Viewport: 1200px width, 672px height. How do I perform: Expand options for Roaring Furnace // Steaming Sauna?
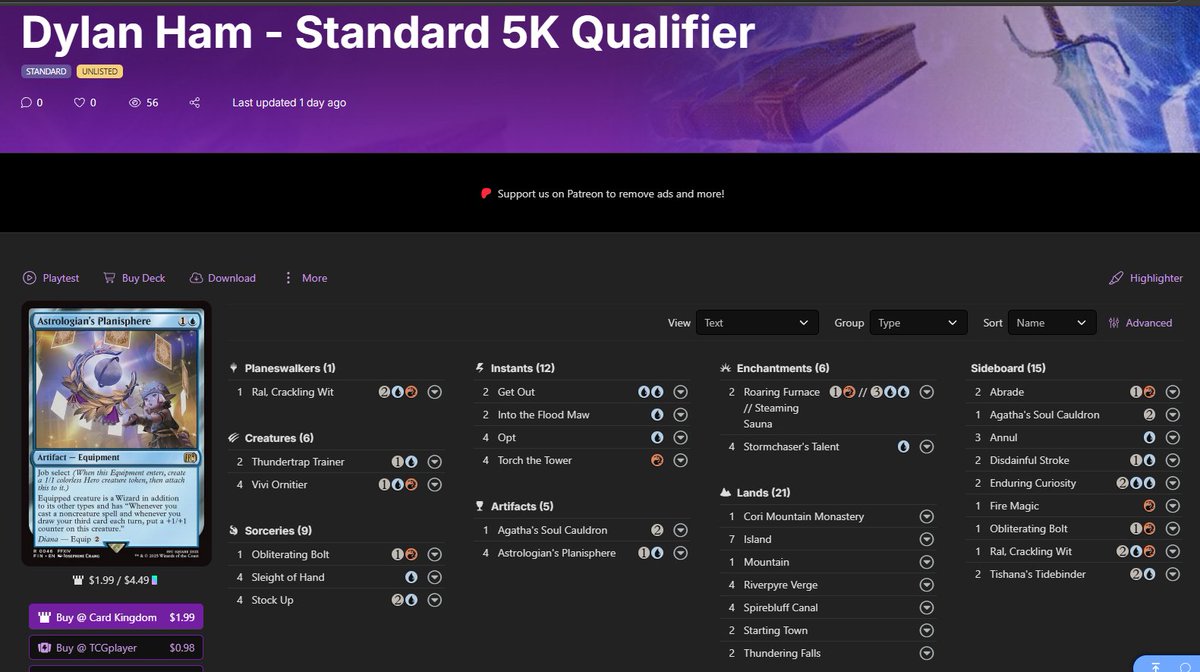coord(927,392)
